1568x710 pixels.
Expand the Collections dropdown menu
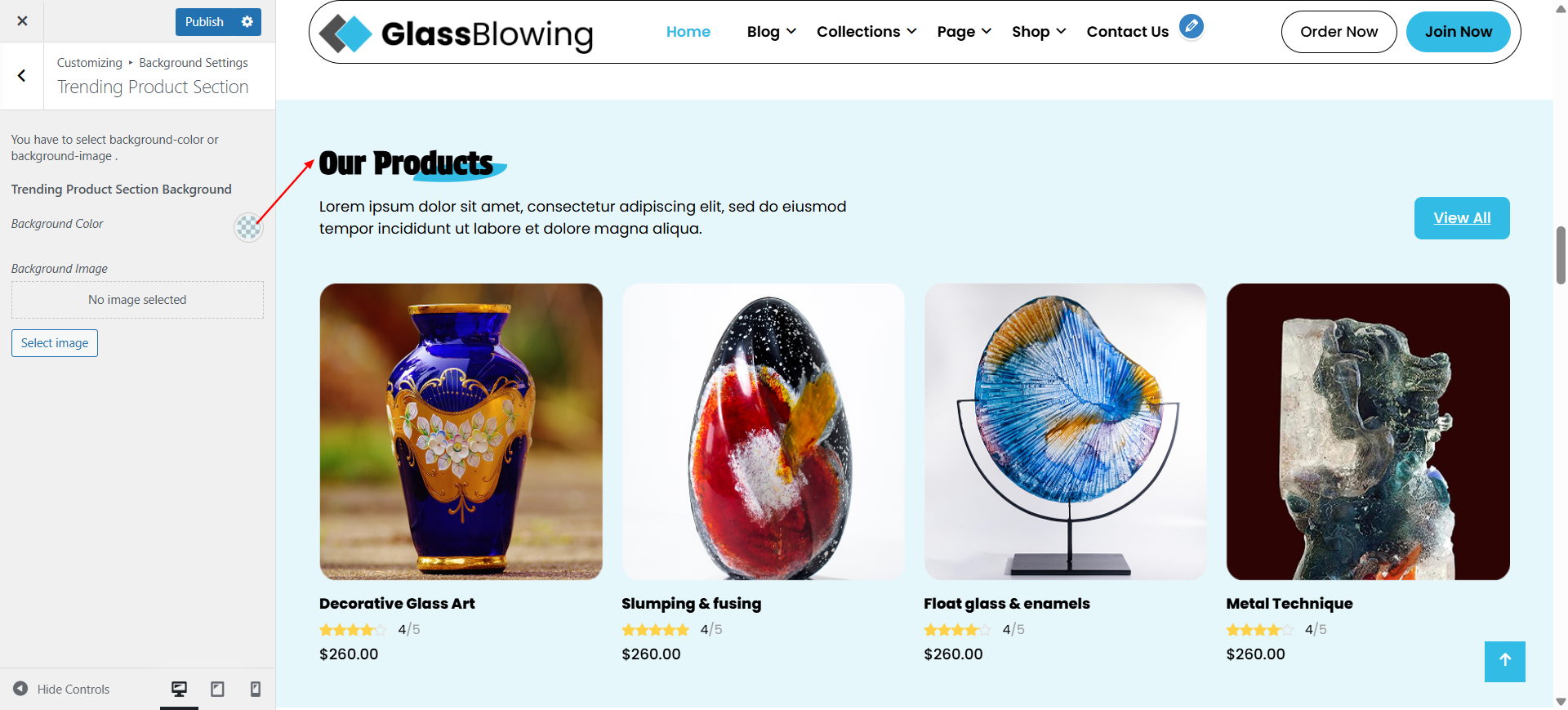point(866,32)
